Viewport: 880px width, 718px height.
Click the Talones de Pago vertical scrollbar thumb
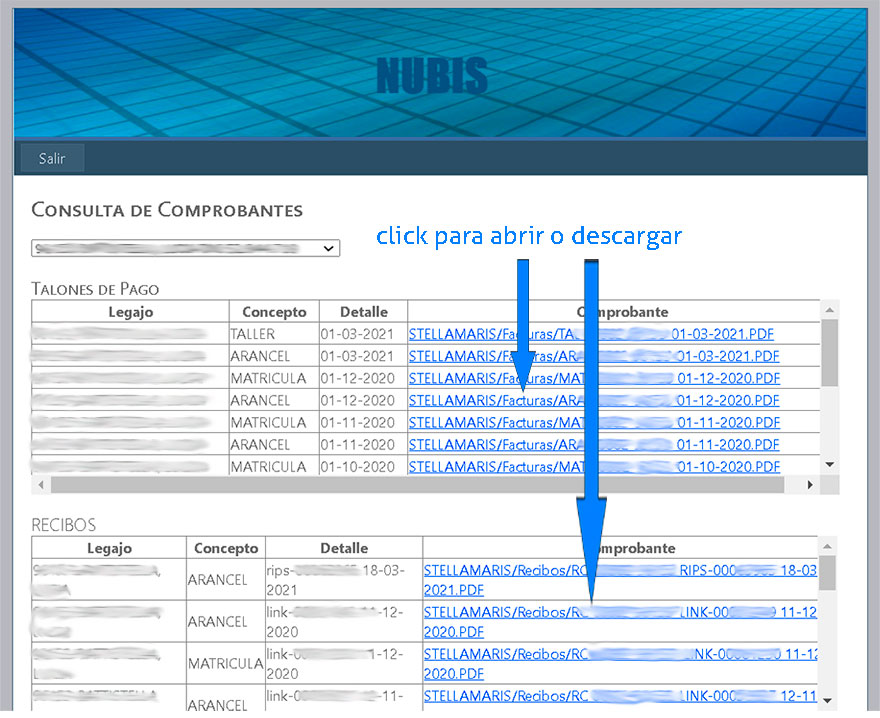(829, 353)
